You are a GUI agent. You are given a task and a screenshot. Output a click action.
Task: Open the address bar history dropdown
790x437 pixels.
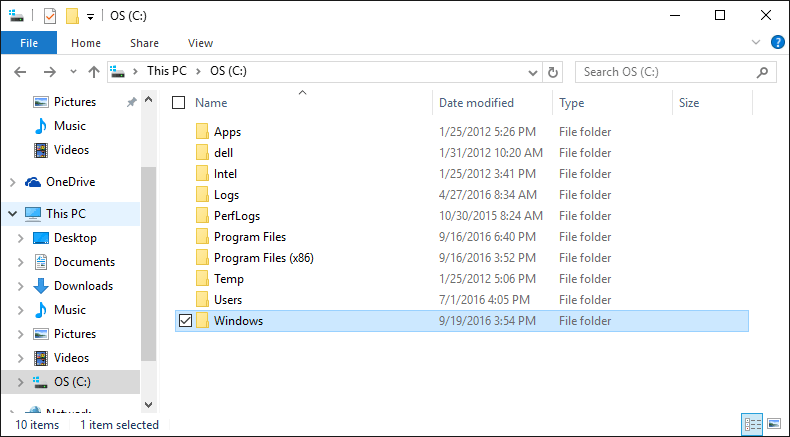[x=533, y=73]
